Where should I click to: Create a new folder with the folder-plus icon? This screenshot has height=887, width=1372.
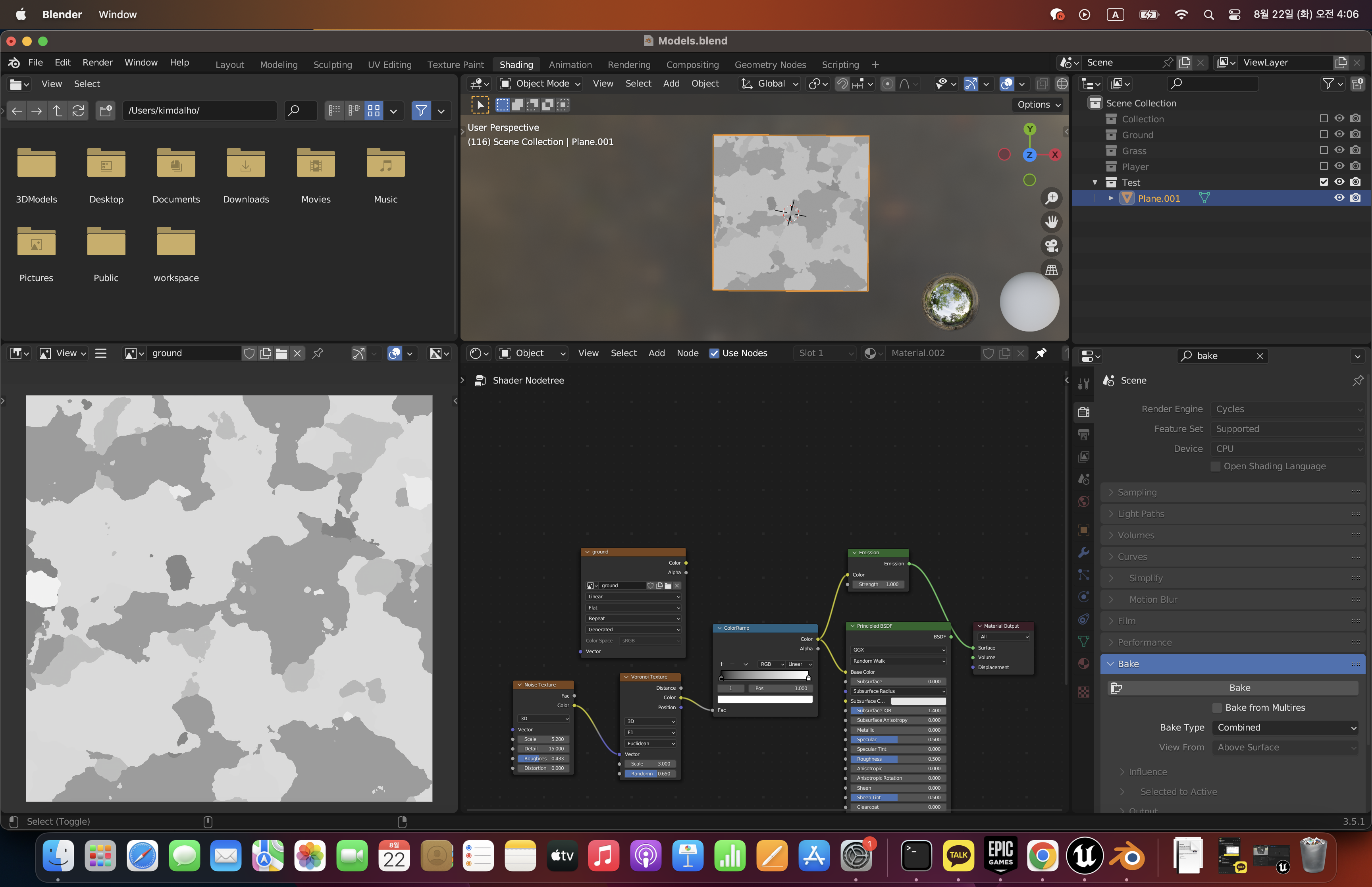pyautogui.click(x=105, y=110)
